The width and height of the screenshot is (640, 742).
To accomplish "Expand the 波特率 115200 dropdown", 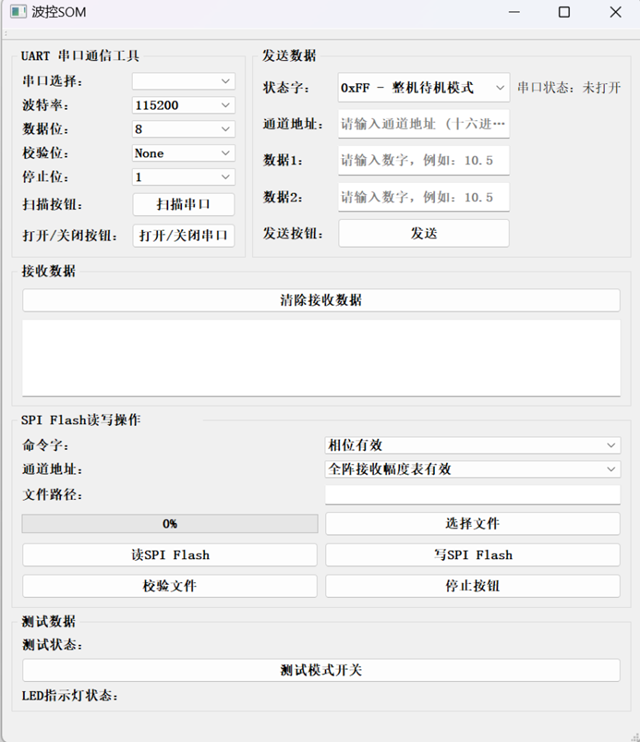I will tap(183, 105).
